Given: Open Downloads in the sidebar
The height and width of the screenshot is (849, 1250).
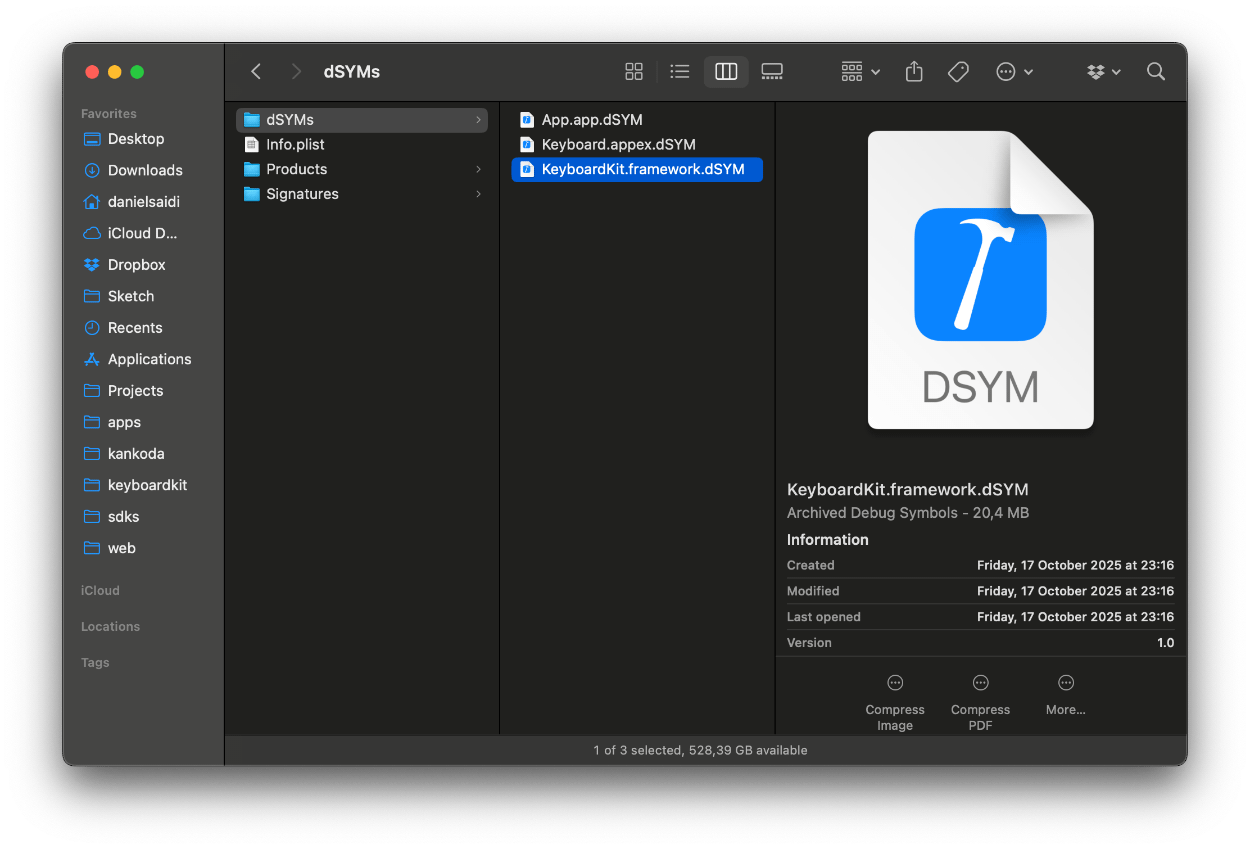Looking at the screenshot, I should pos(145,171).
